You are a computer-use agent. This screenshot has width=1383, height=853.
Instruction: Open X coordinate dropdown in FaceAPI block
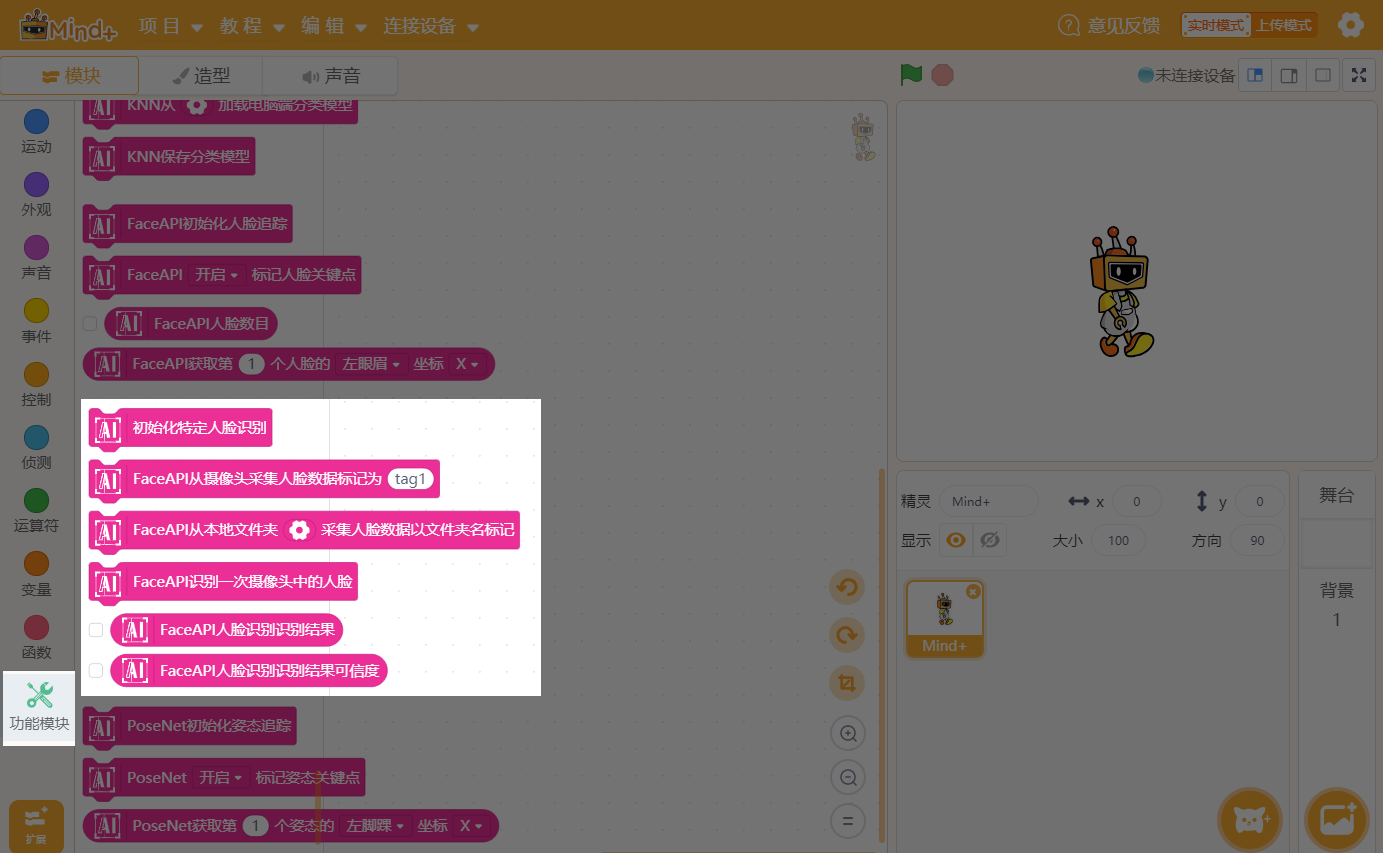[x=466, y=364]
